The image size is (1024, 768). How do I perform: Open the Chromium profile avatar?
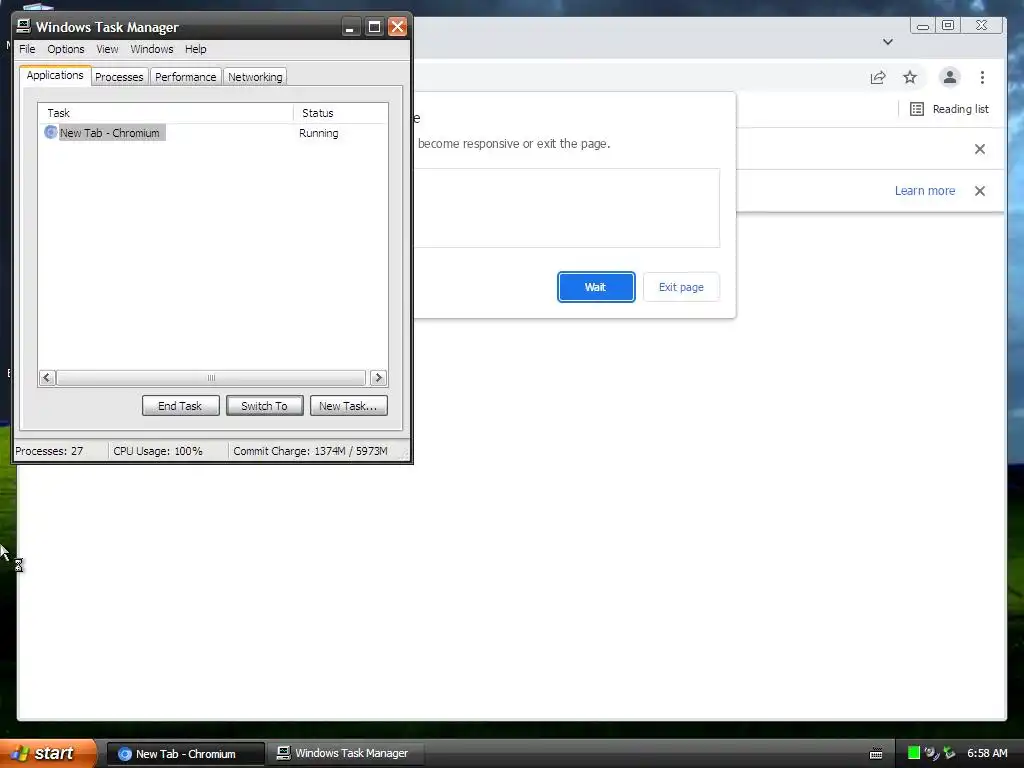(950, 77)
